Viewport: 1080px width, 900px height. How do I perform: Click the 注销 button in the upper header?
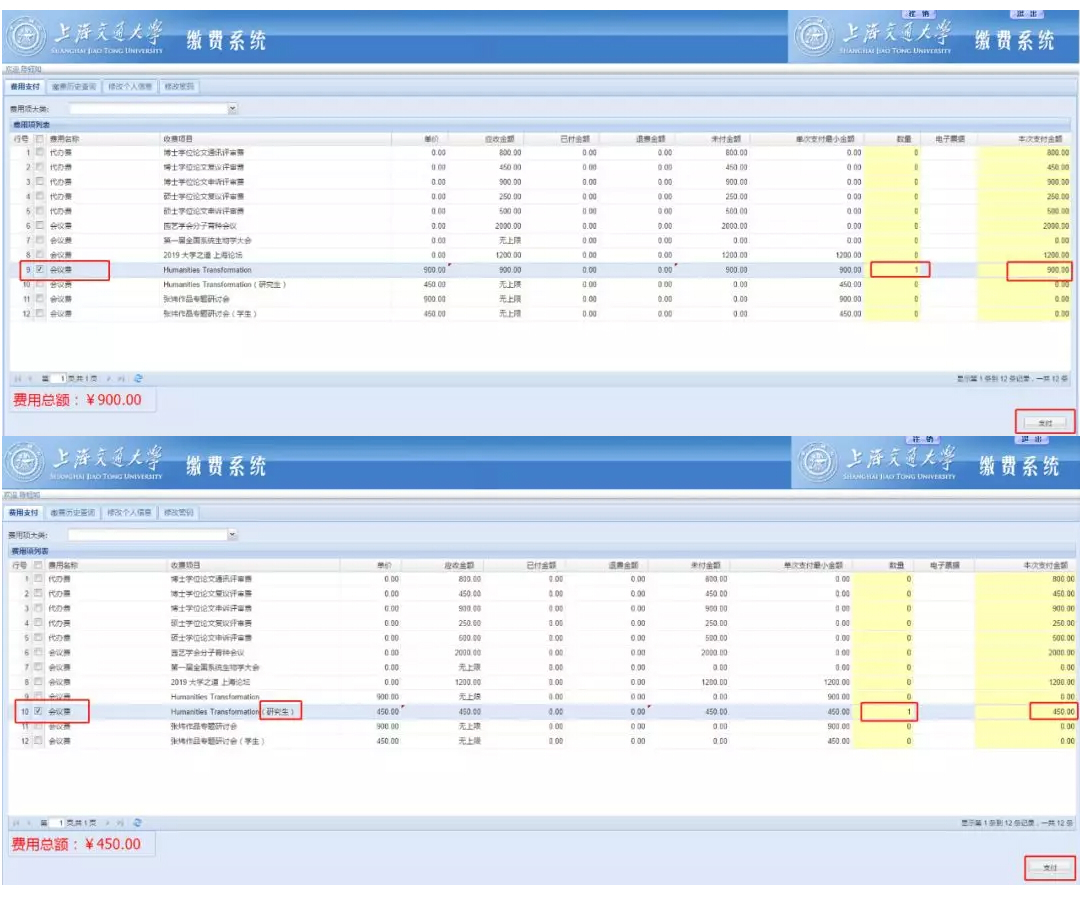916,14
